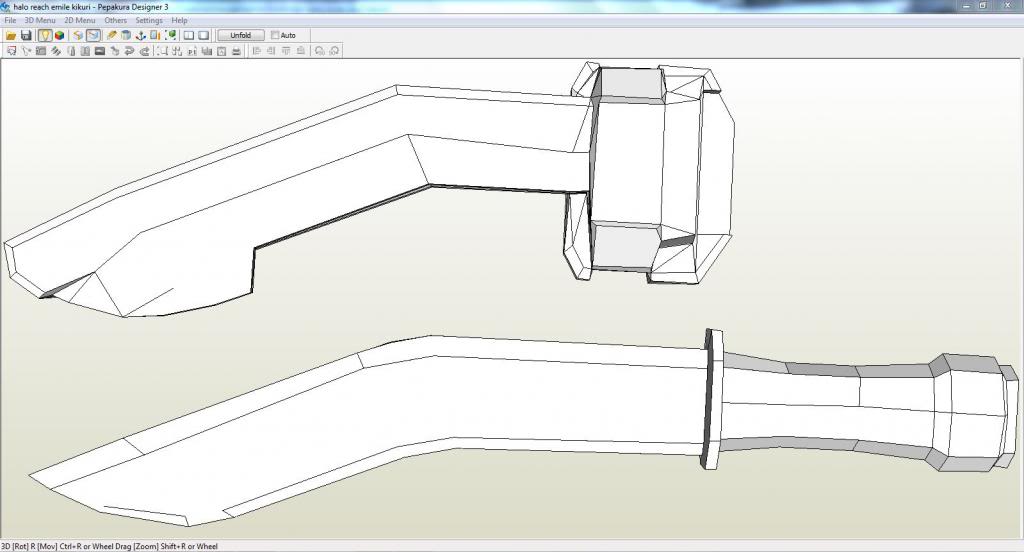The image size is (1024, 552).
Task: Maximize the Pepakura Designer window
Action: (983, 6)
